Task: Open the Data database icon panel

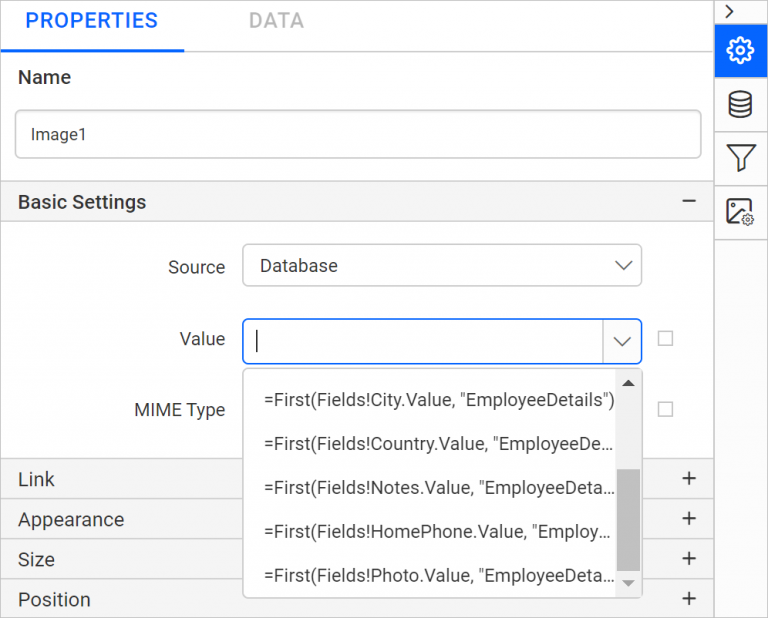Action: tap(741, 104)
